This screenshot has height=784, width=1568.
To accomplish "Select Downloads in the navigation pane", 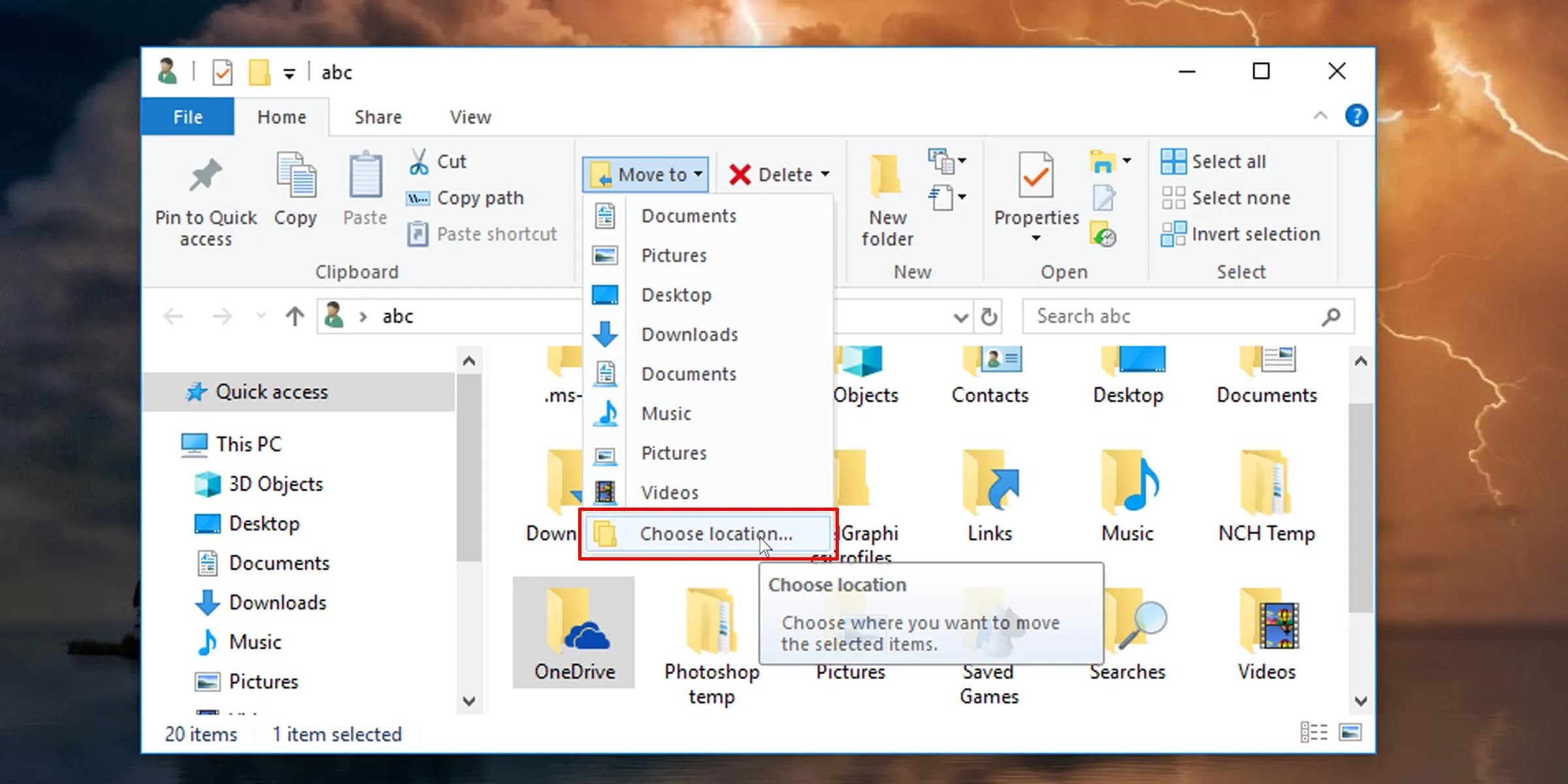I will [277, 602].
